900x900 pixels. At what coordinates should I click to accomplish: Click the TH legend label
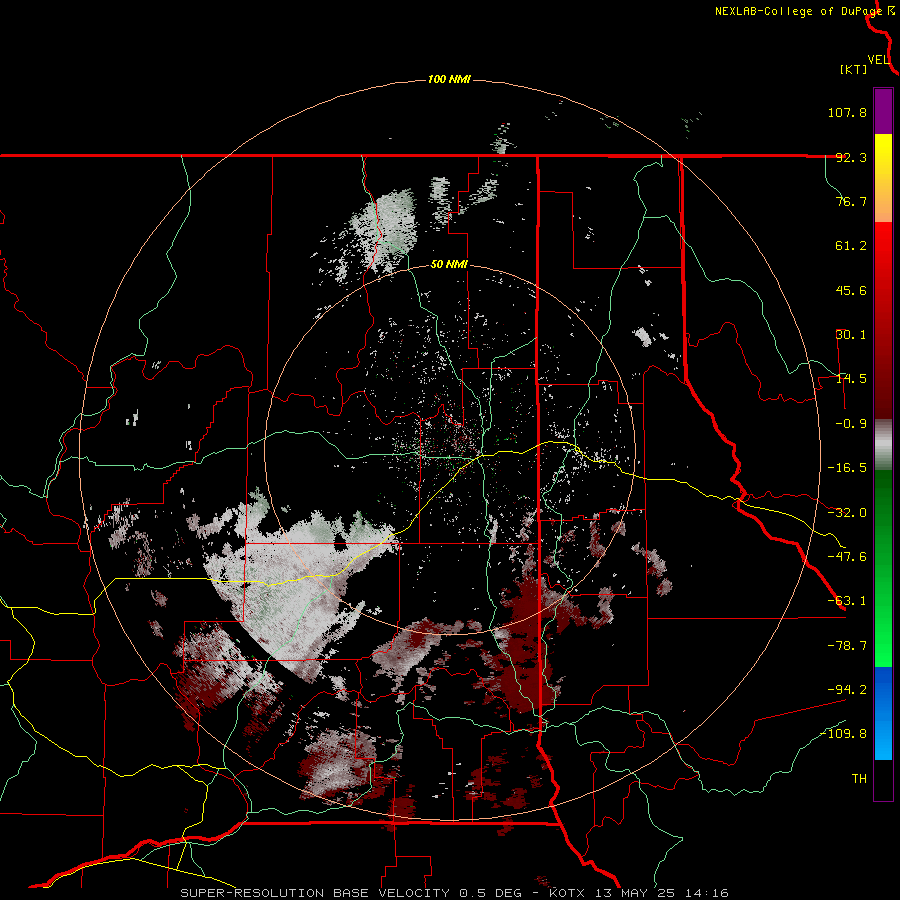(859, 779)
